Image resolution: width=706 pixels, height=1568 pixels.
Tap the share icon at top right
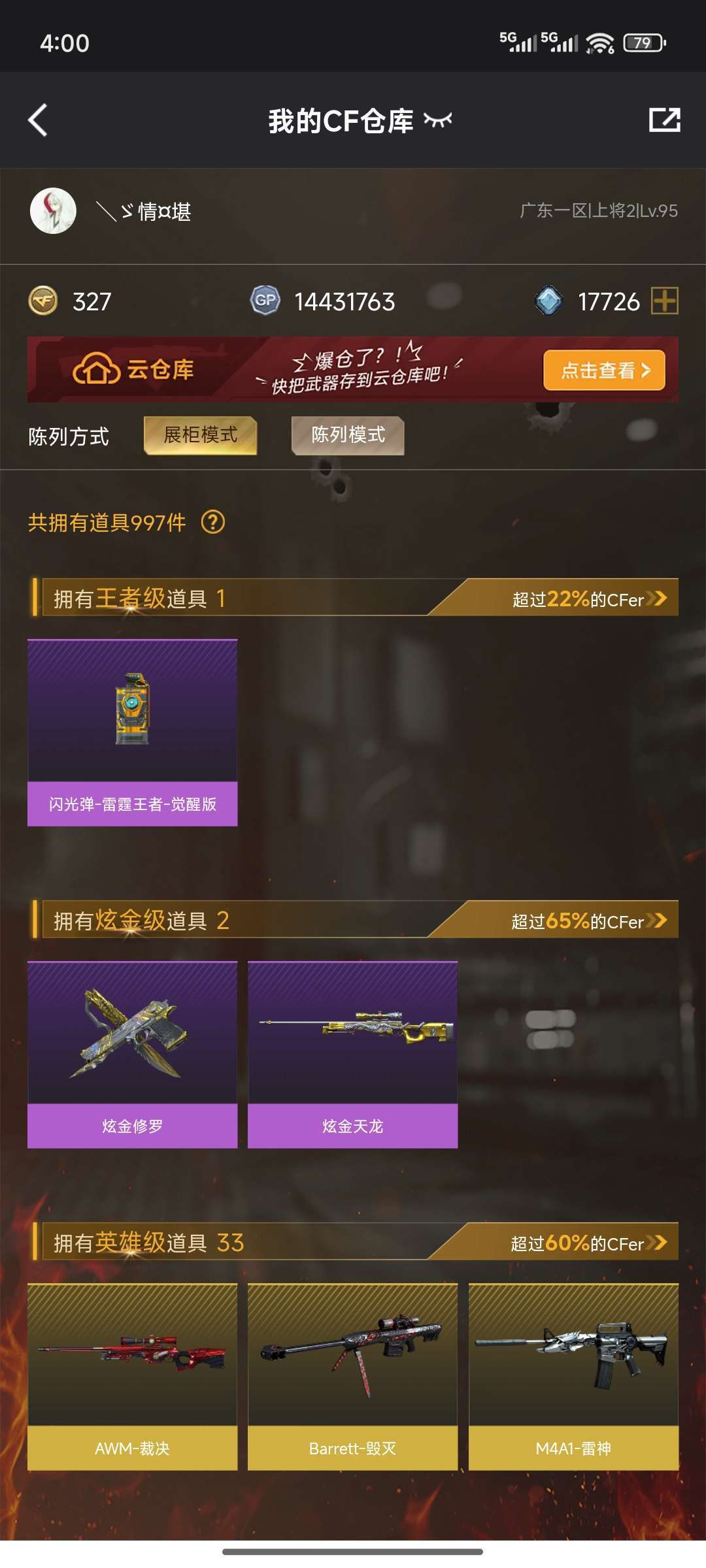664,120
